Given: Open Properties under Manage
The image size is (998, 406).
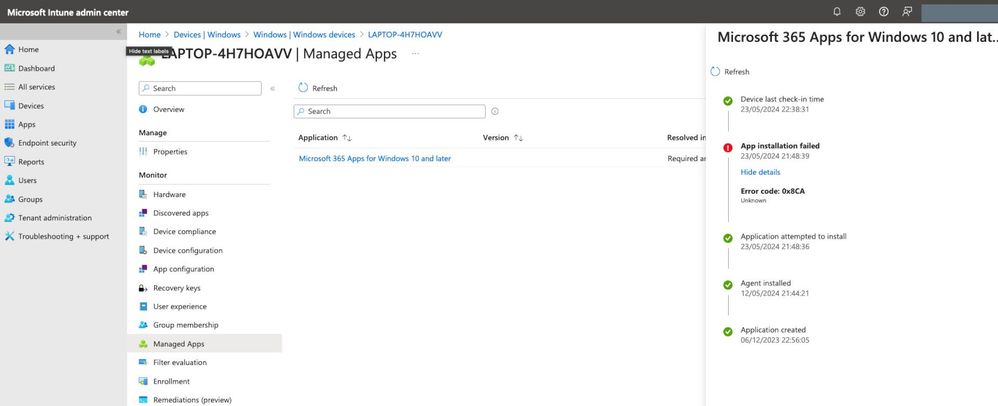Looking at the screenshot, I should click(170, 152).
